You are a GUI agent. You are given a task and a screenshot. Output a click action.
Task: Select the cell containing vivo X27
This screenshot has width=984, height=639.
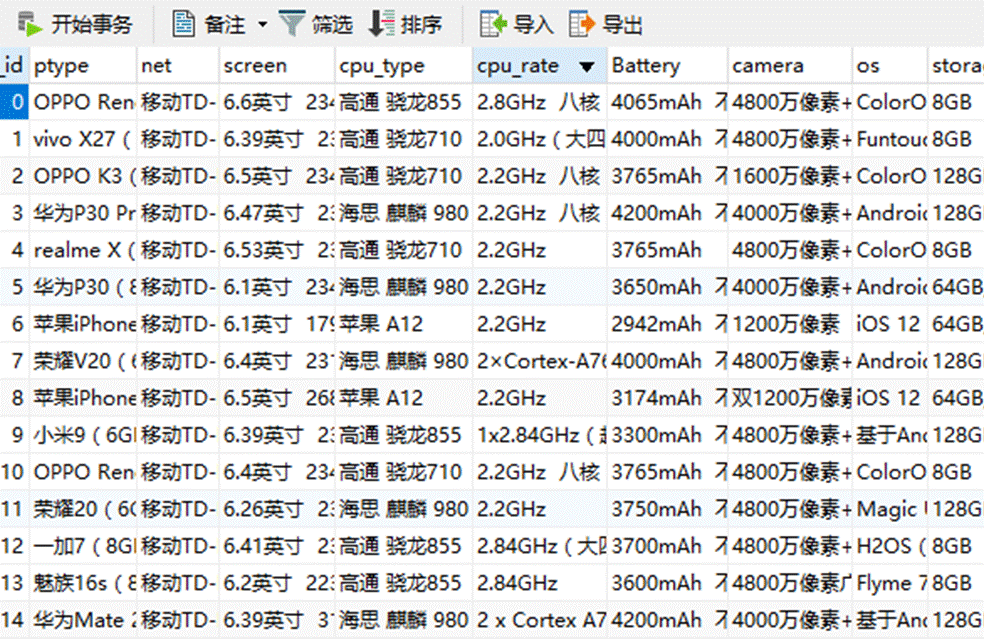pos(83,139)
